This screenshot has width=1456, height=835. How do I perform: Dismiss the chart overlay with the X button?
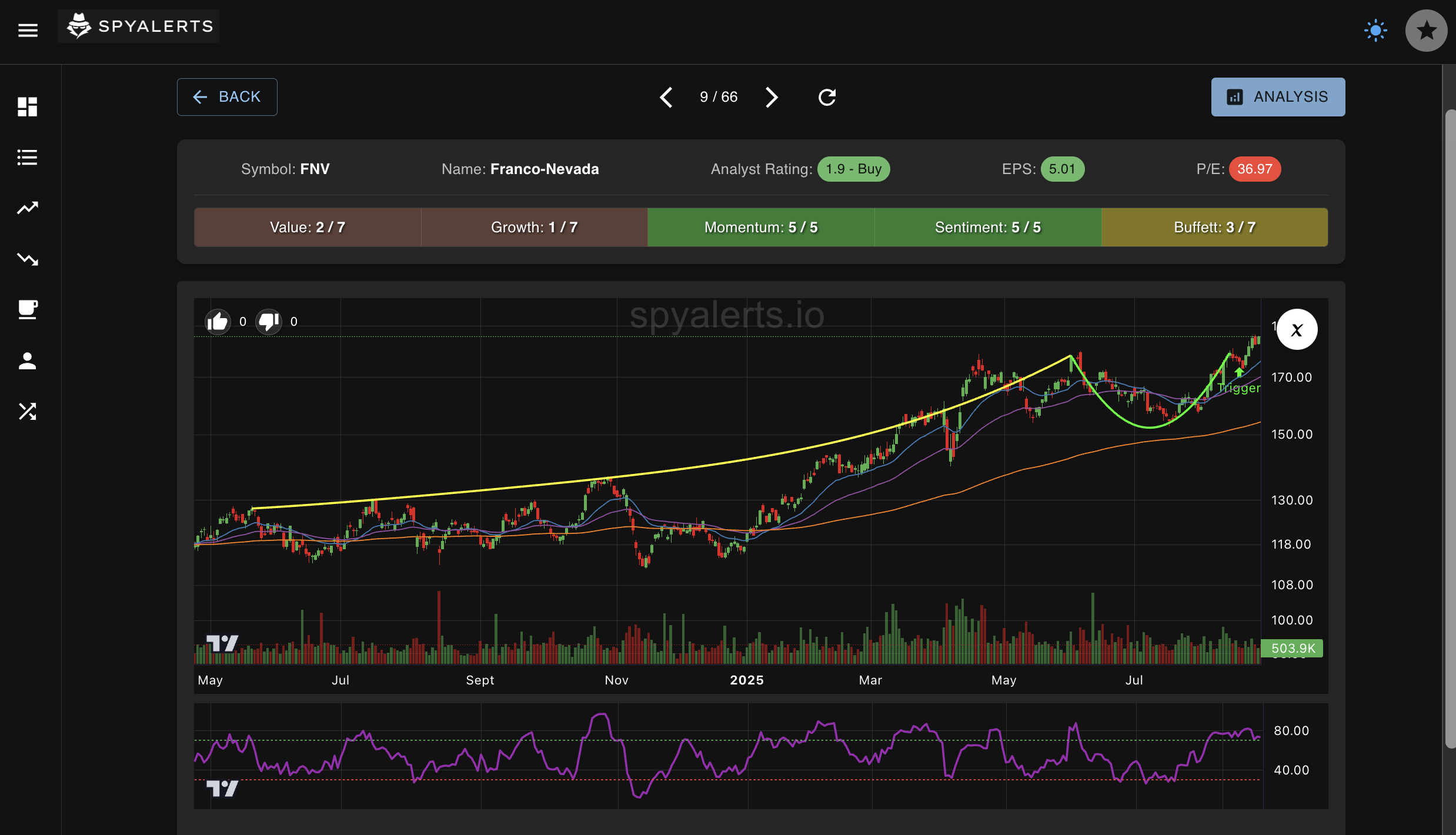pos(1297,329)
